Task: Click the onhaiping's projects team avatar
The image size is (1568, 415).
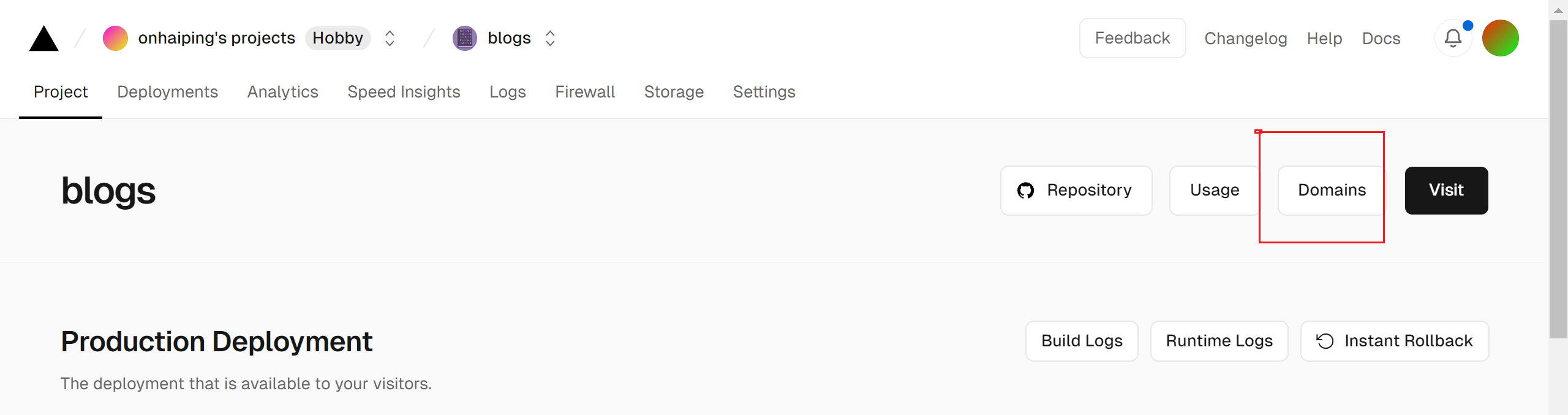Action: pyautogui.click(x=115, y=38)
